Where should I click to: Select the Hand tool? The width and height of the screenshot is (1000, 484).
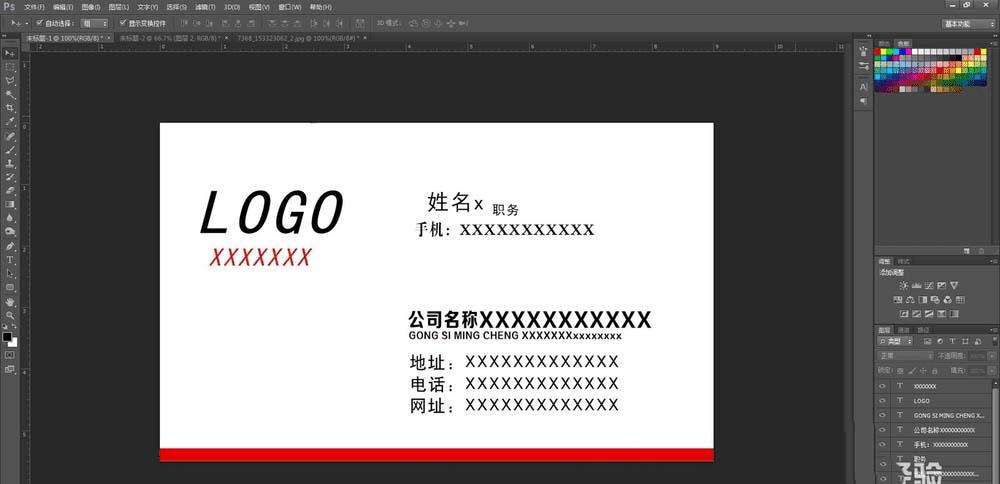click(10, 302)
